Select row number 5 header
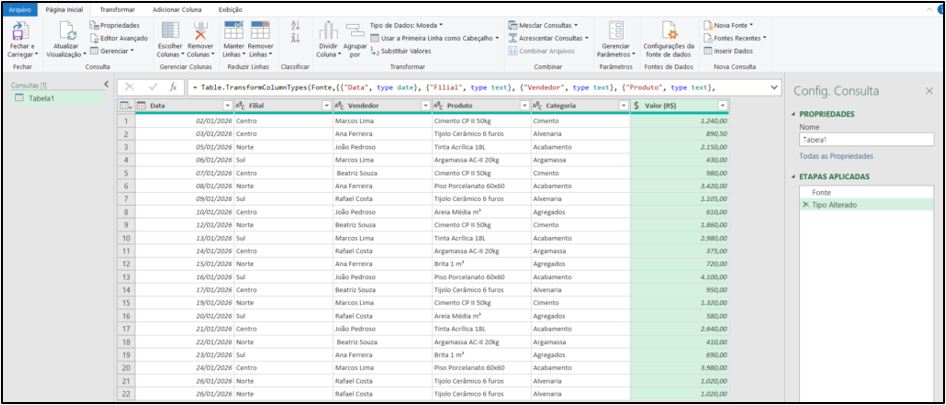Screen dimensions: 946x405 point(126,173)
